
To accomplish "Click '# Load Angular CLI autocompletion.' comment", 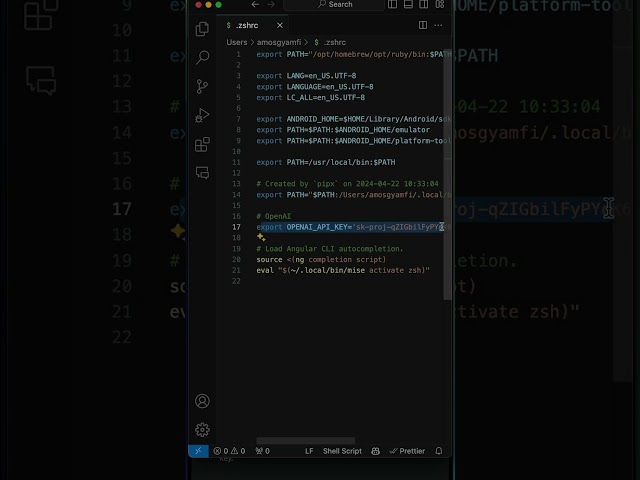I will (330, 249).
